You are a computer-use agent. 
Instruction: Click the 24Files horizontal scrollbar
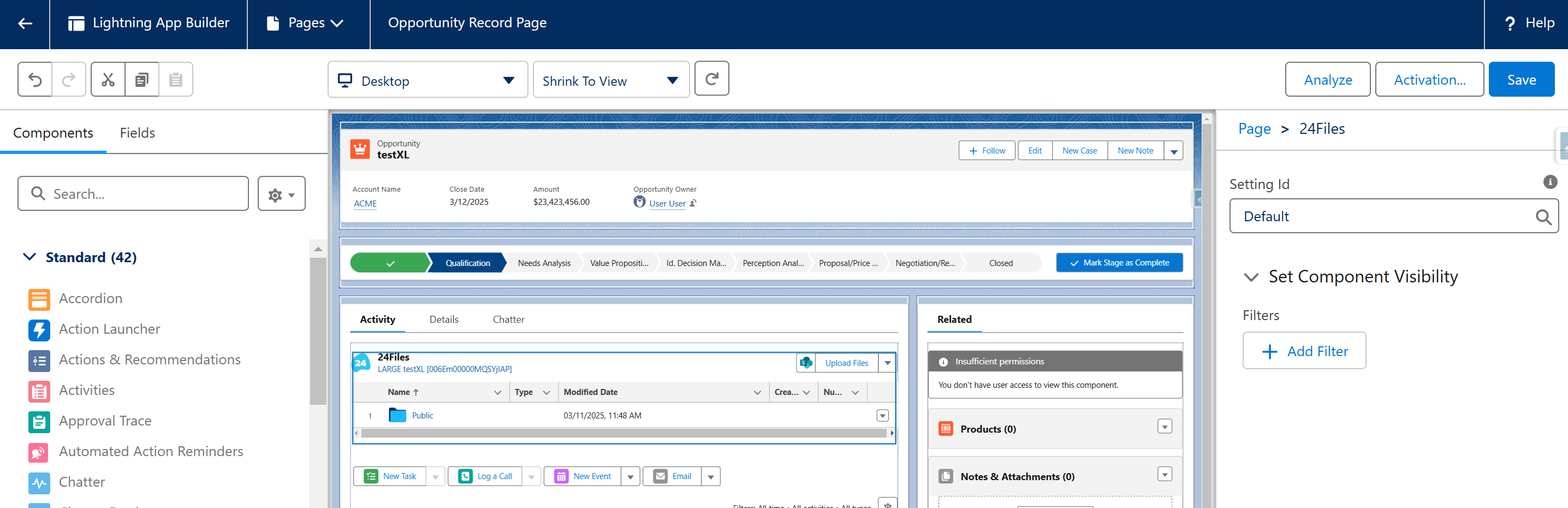[x=623, y=433]
